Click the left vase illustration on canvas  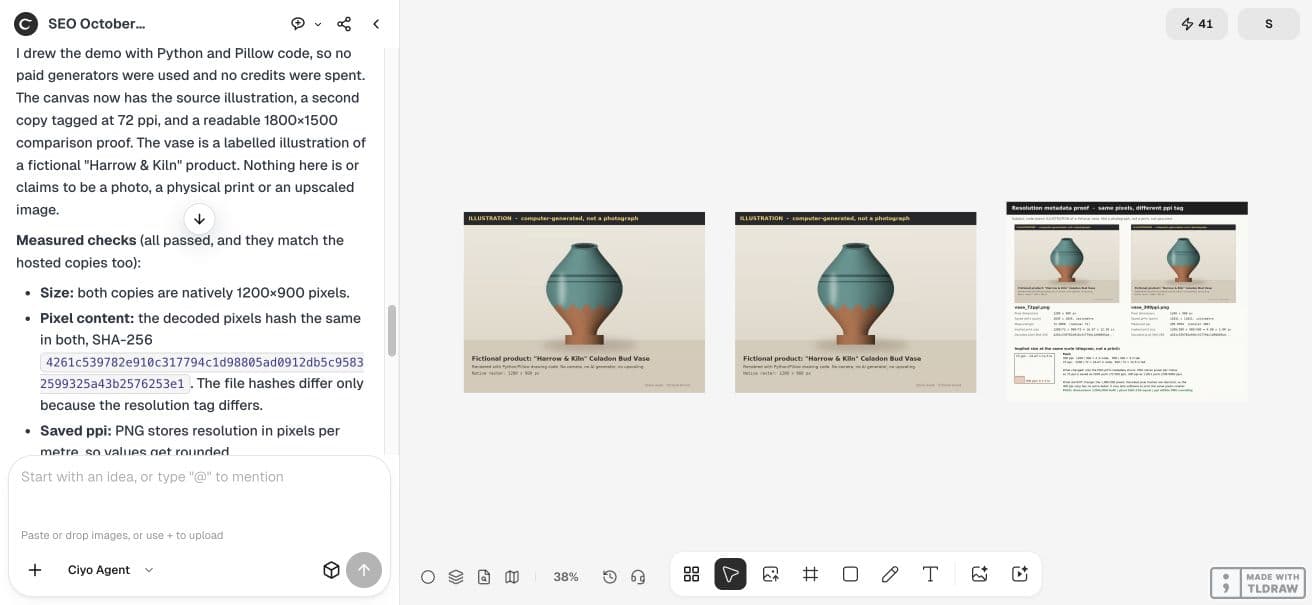[x=584, y=302]
